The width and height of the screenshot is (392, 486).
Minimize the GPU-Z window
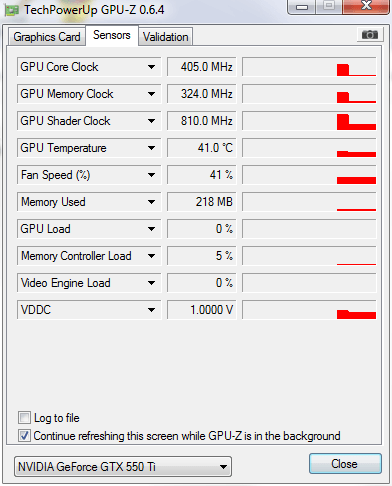point(302,6)
